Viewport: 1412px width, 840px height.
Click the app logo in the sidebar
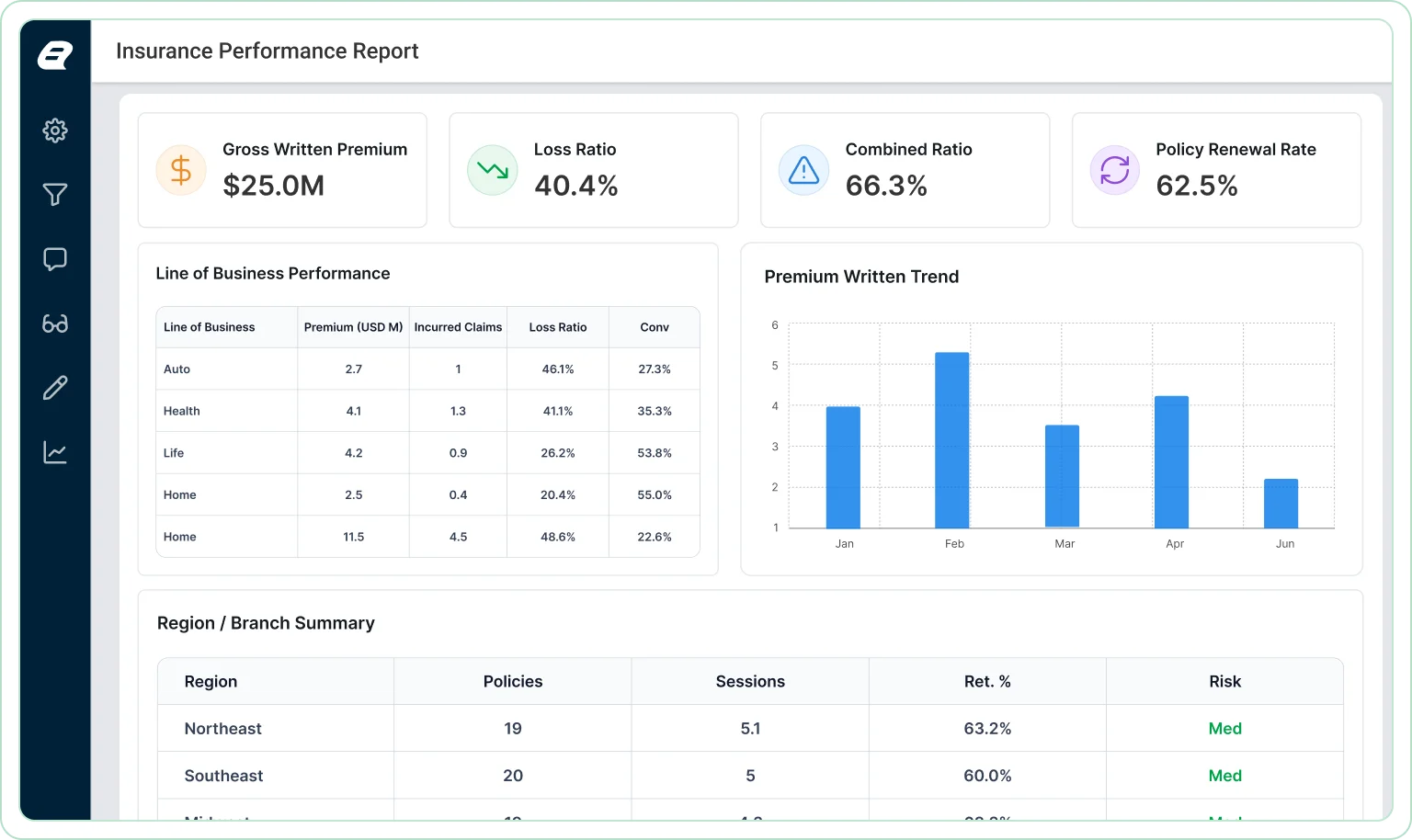pos(55,55)
